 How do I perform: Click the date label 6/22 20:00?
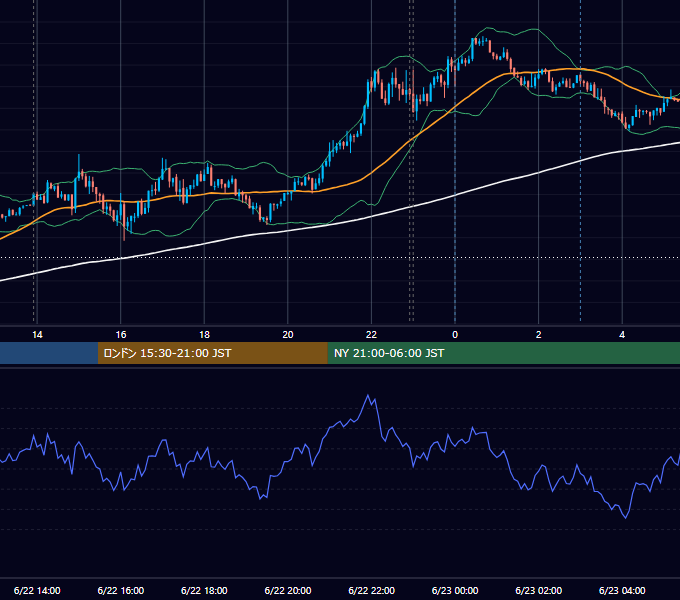[x=288, y=590]
